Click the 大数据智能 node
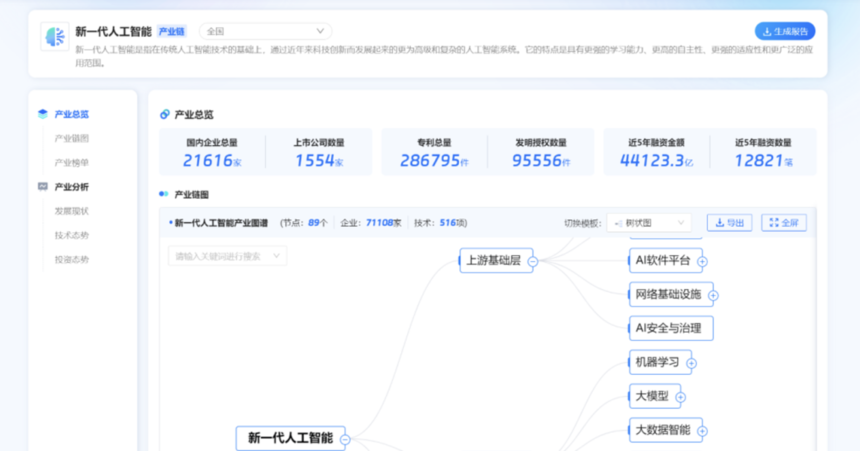860x451 pixels. [663, 430]
